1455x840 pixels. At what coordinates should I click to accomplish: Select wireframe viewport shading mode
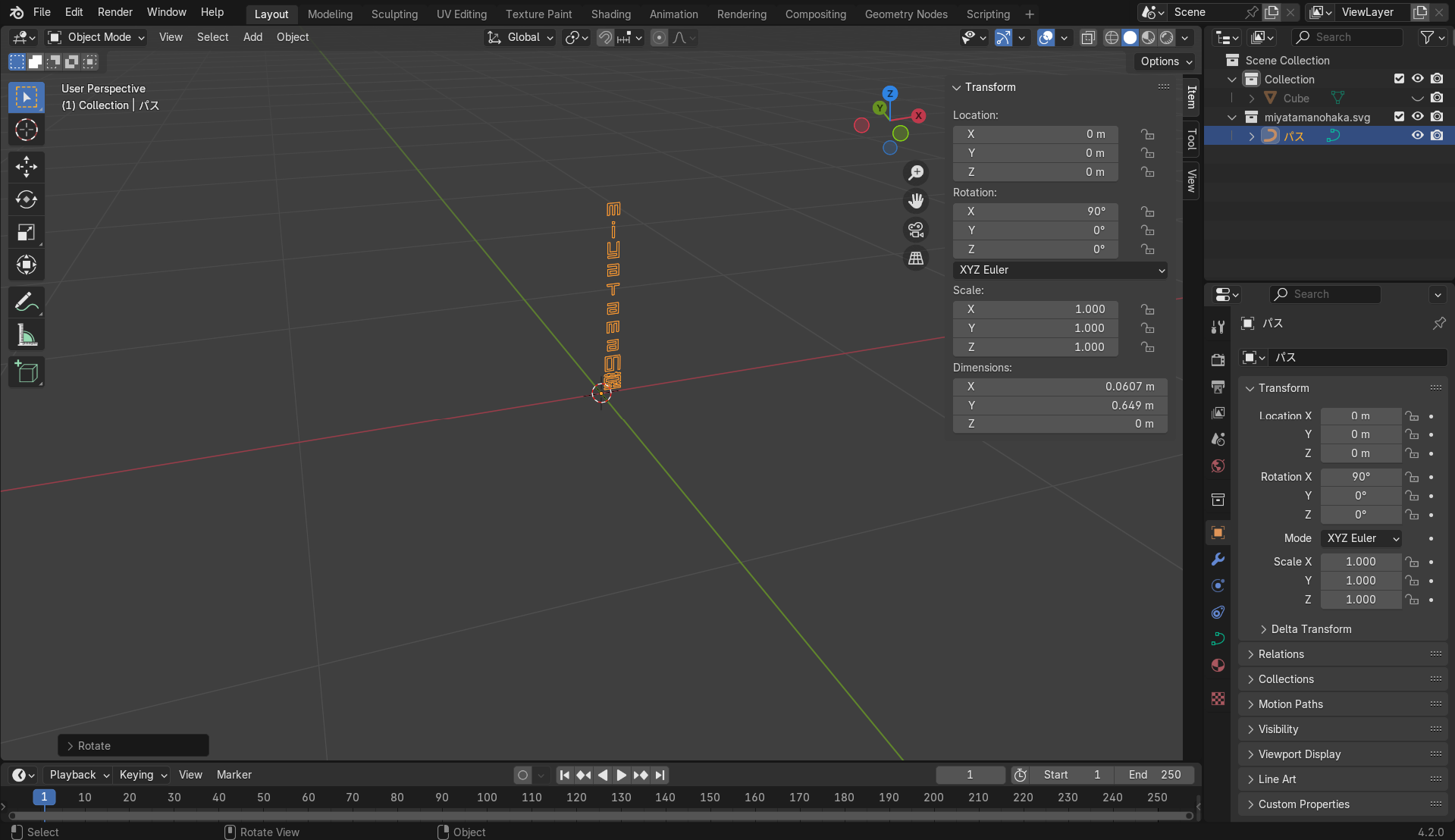click(x=1112, y=37)
